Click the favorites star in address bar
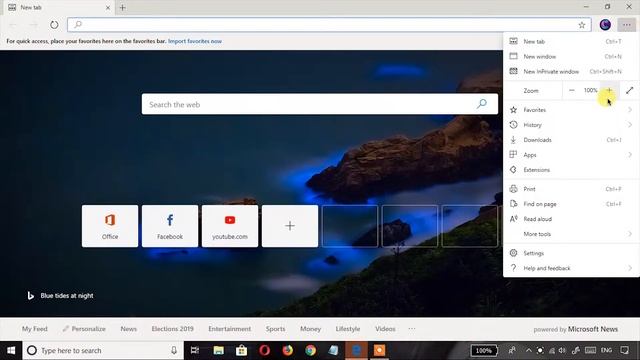The width and height of the screenshot is (640, 360). (582, 25)
